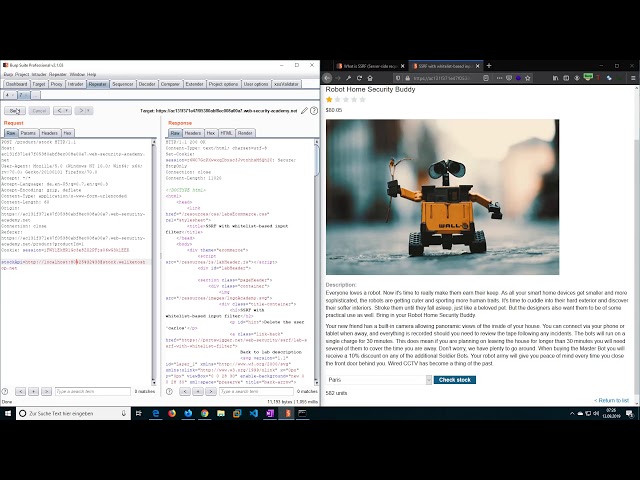
Task: Open the Target tab
Action: click(x=39, y=84)
